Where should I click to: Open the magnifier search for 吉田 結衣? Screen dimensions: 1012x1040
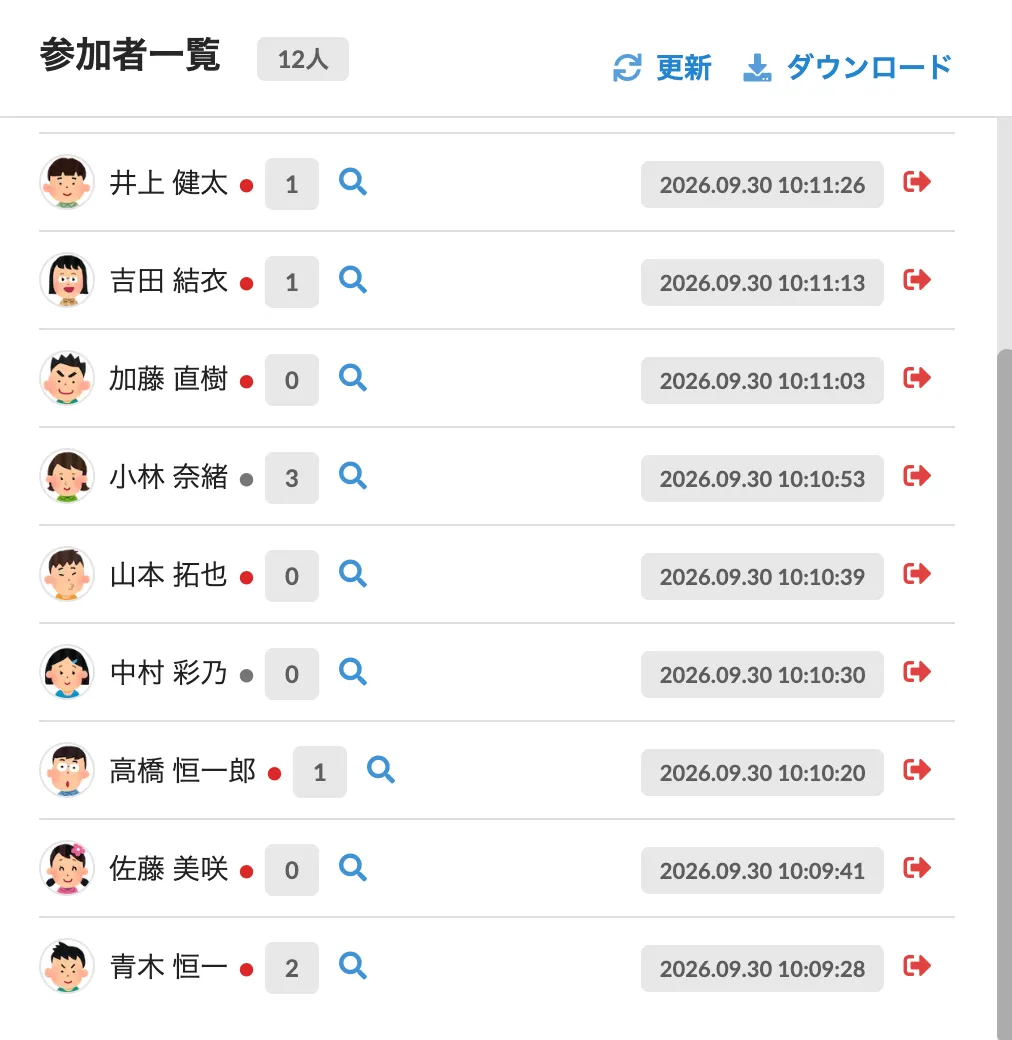pos(352,280)
